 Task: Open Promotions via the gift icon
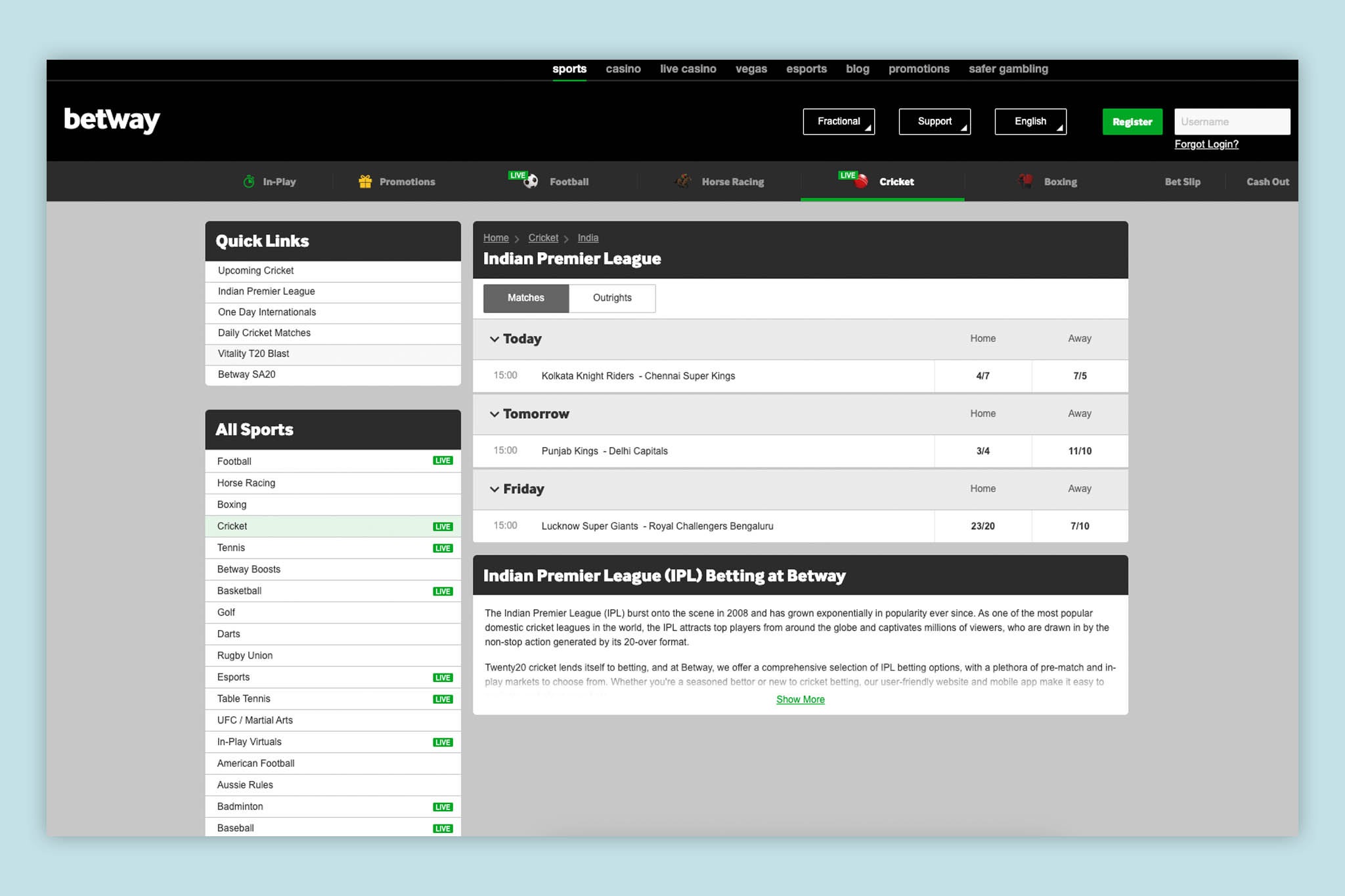coord(365,181)
